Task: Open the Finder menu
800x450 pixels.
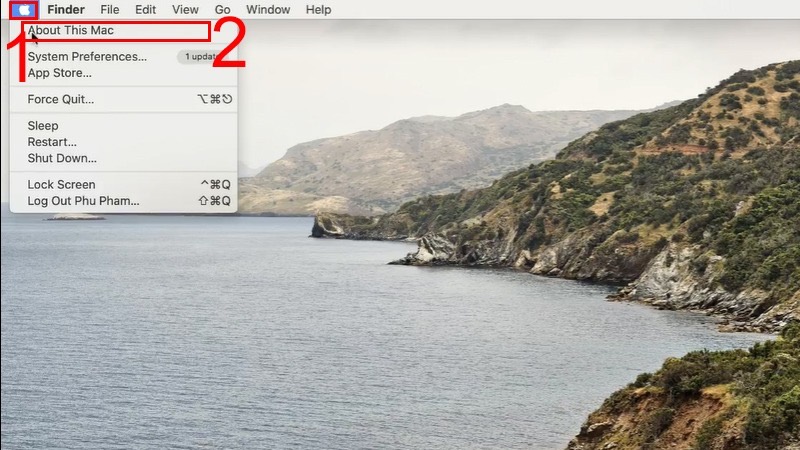Action: (66, 10)
